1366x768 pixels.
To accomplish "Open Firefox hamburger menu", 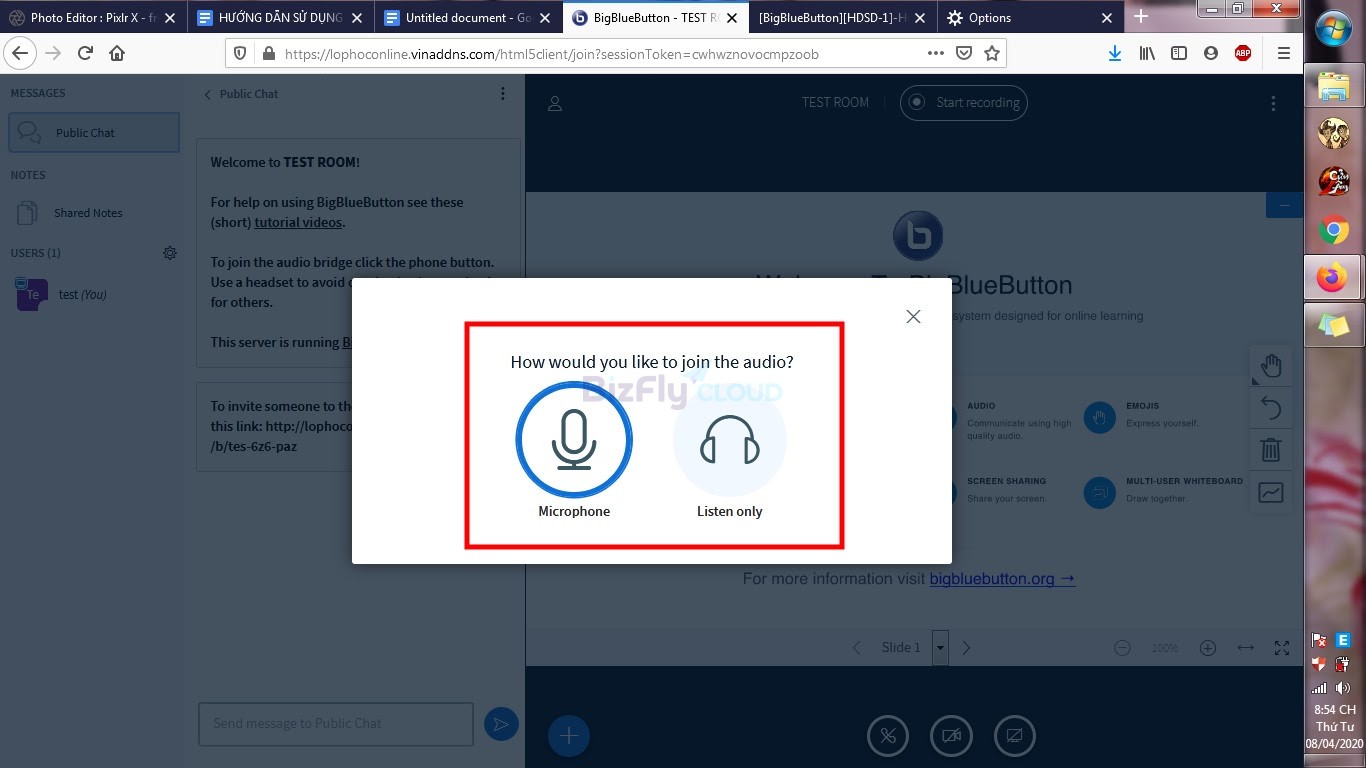I will [1284, 54].
